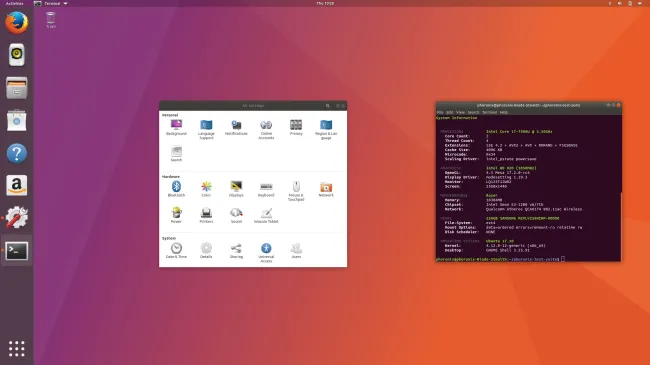Click the volume icon in top bar
The width and height of the screenshot is (650, 365).
pos(620,3)
